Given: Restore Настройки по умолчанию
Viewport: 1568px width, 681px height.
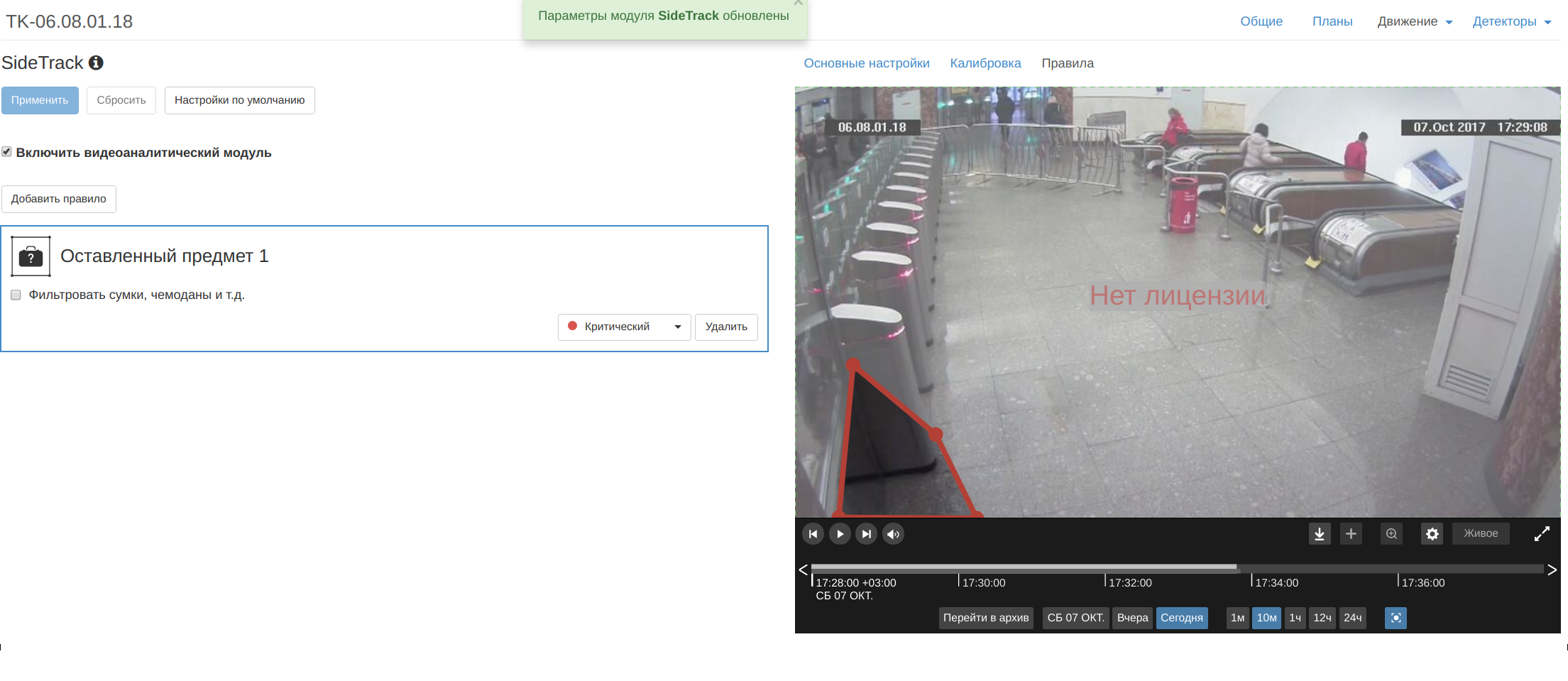Looking at the screenshot, I should click(240, 100).
